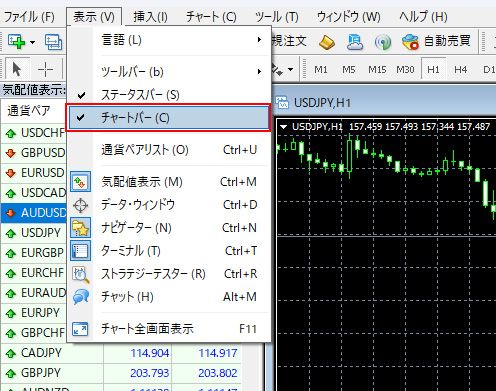Viewport: 496px width, 391px height.
Task: Select the M15 timeframe
Action: (377, 70)
